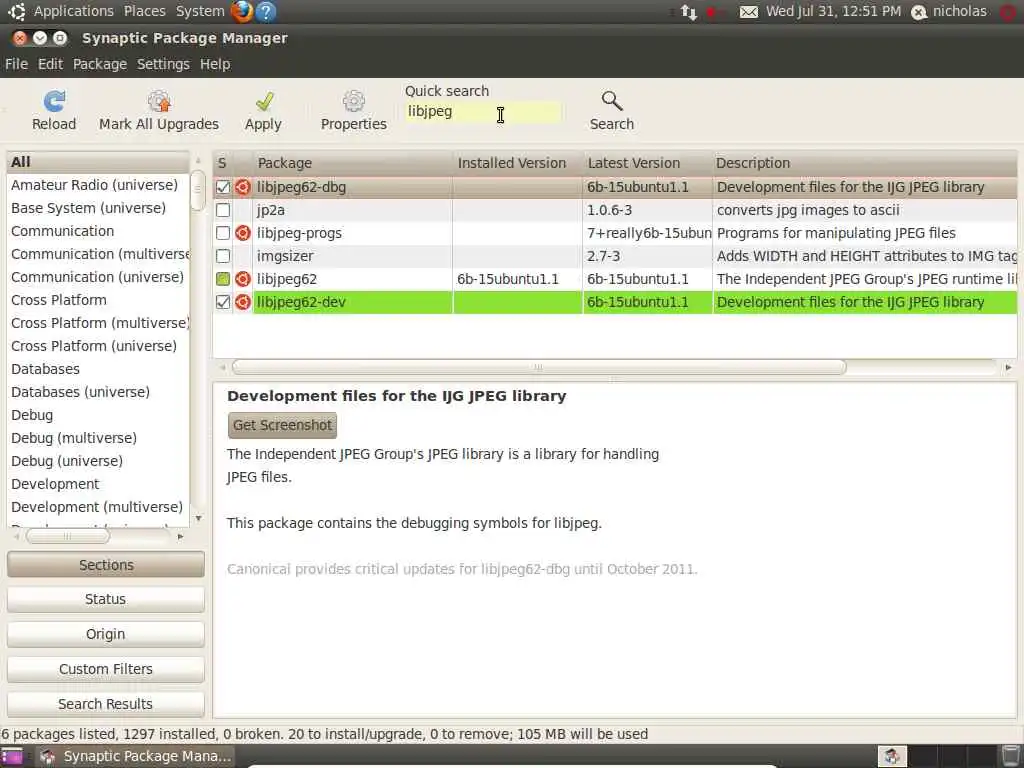The height and width of the screenshot is (768, 1024).
Task: Click Ubuntu support icon beside libjpeg62-dev
Action: (243, 302)
